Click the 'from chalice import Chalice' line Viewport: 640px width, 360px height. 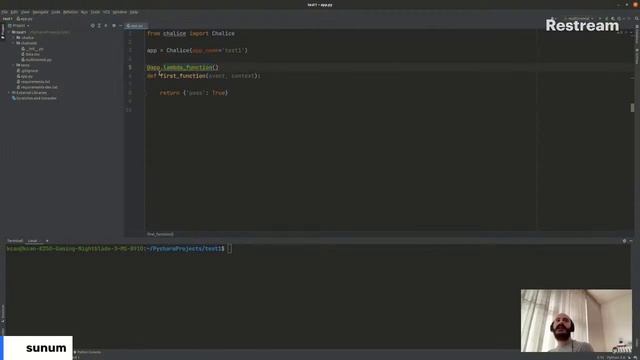[191, 33]
